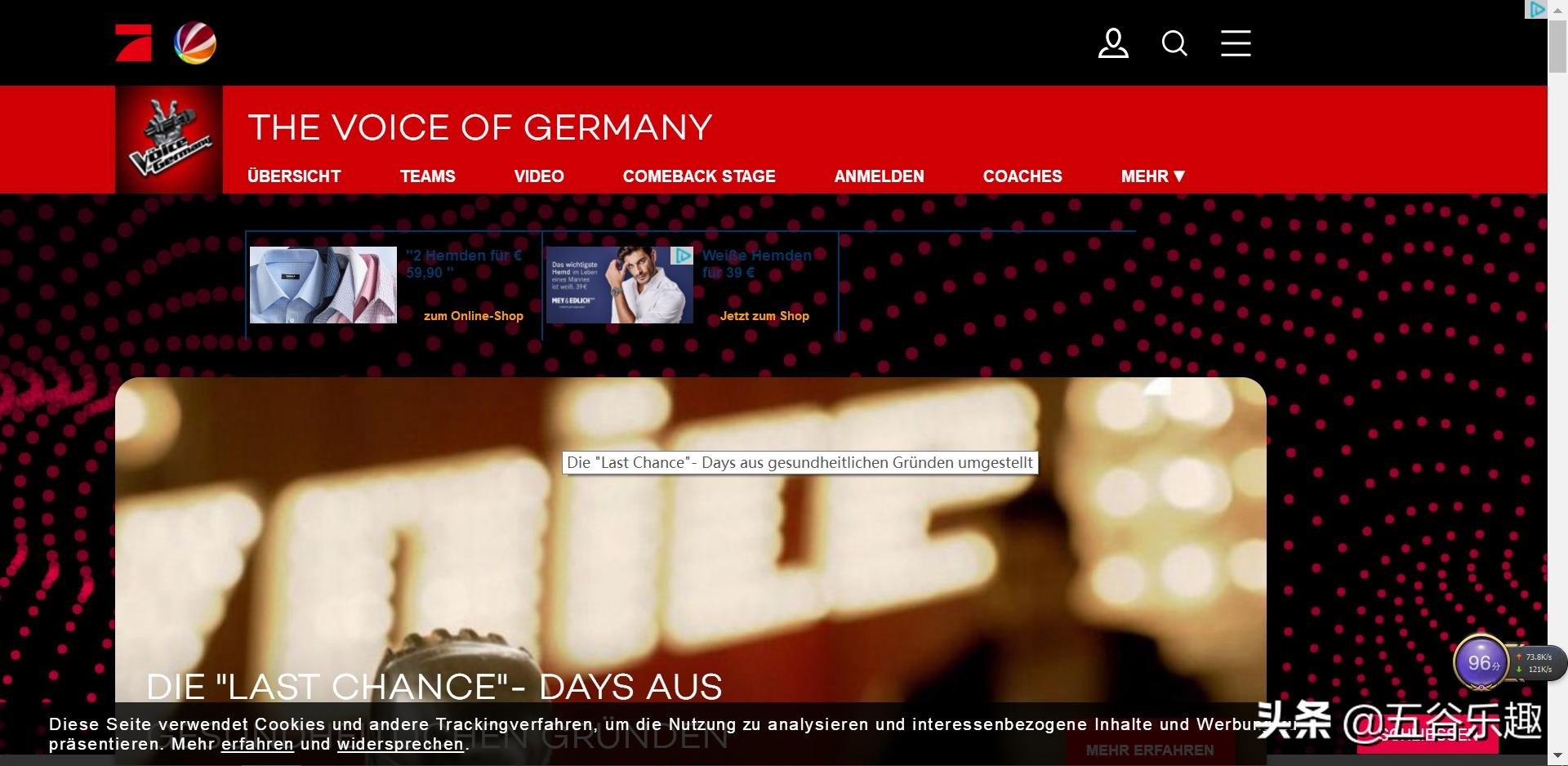
Task: Click The Voice of Germany show logo
Action: click(x=169, y=140)
